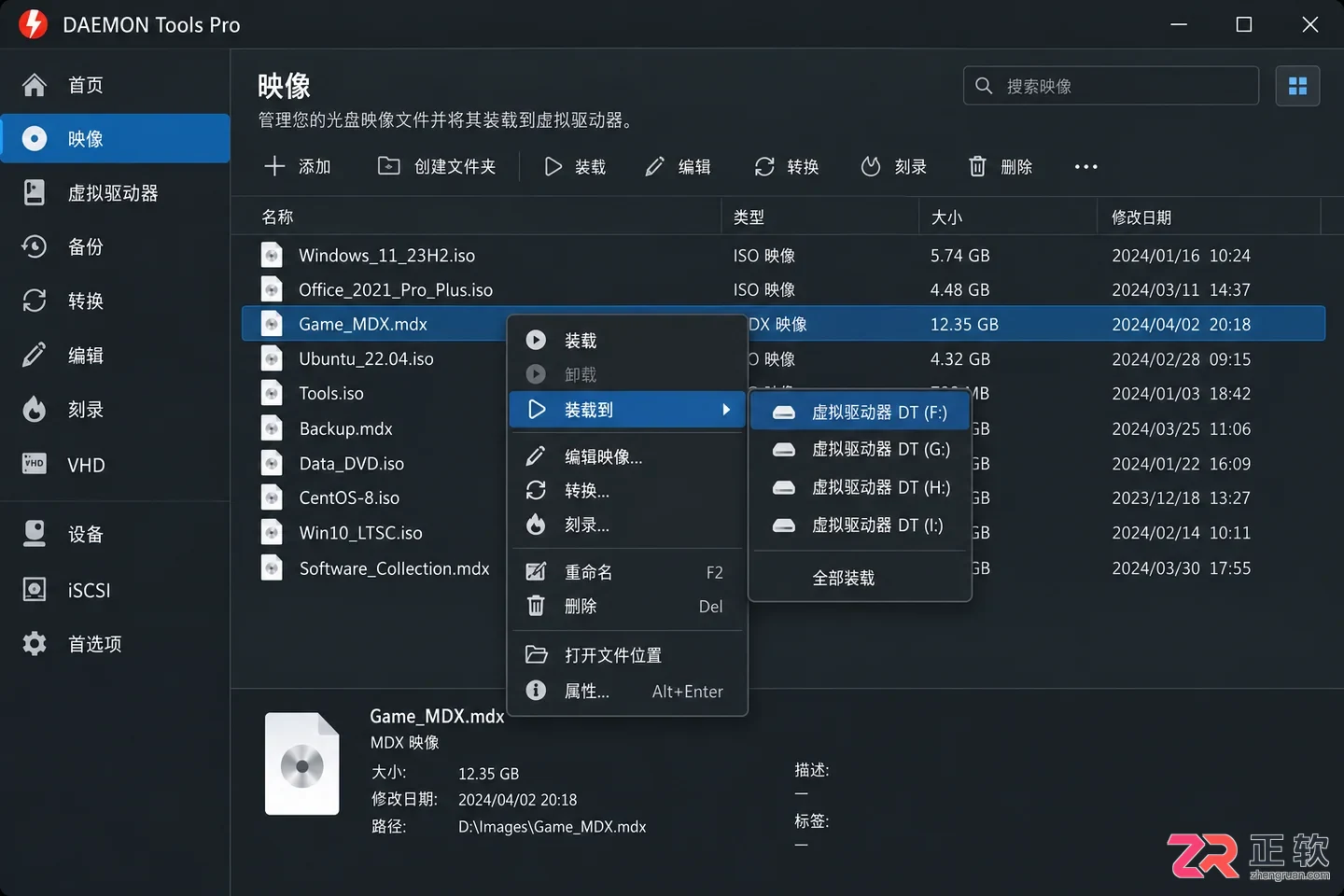Click the file icon beside Tools.iso
Viewport: 1344px width, 896px height.
272,394
